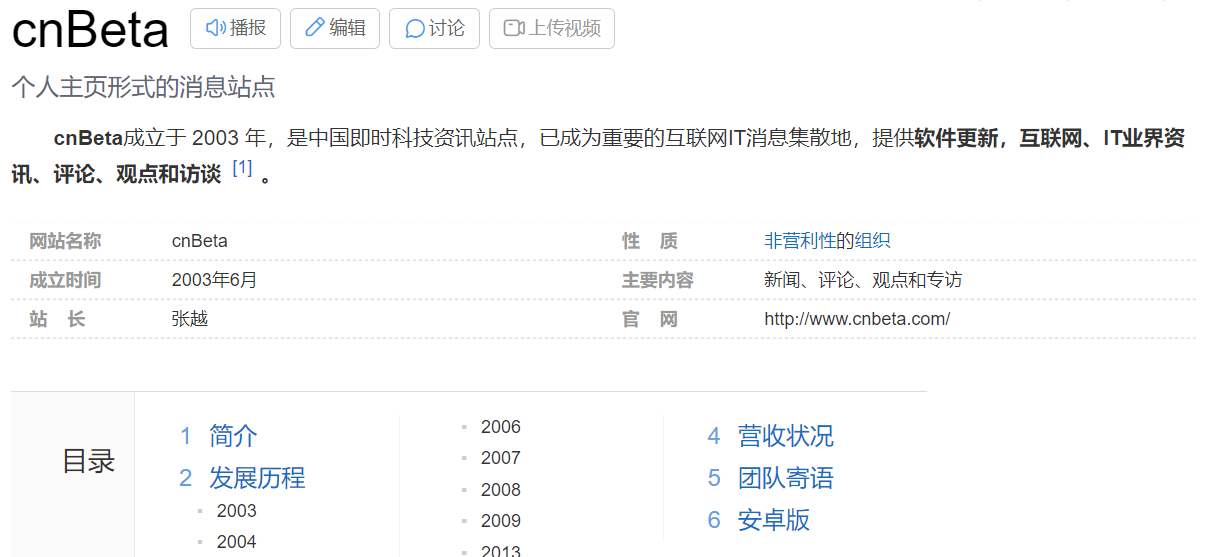Click the subtitle 个人主页形式的消息站点
1227x557 pixels.
[143, 87]
